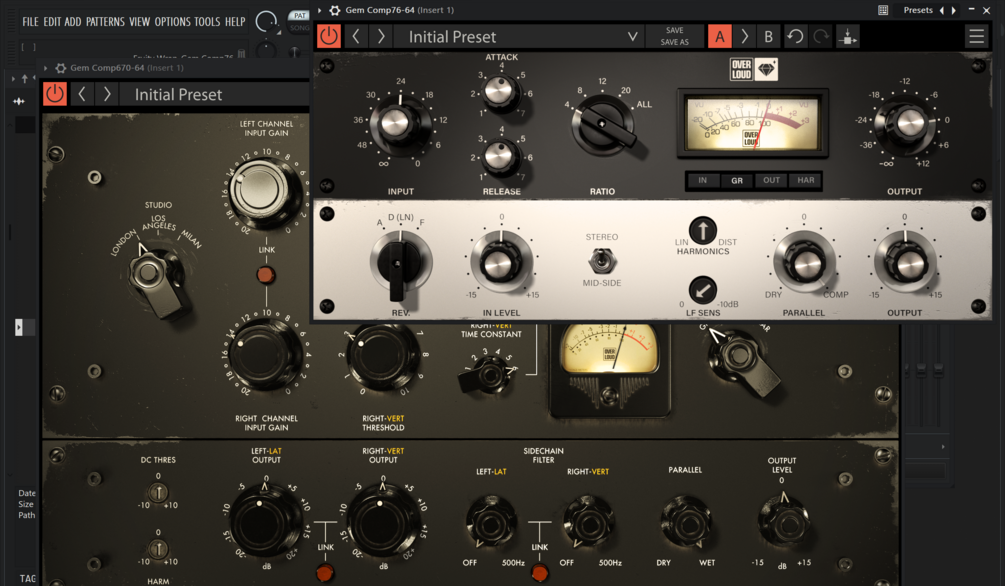Viewport: 1005px width, 586px height.
Task: Toggle the HARMONICS LIN/DIST button
Action: (702, 230)
